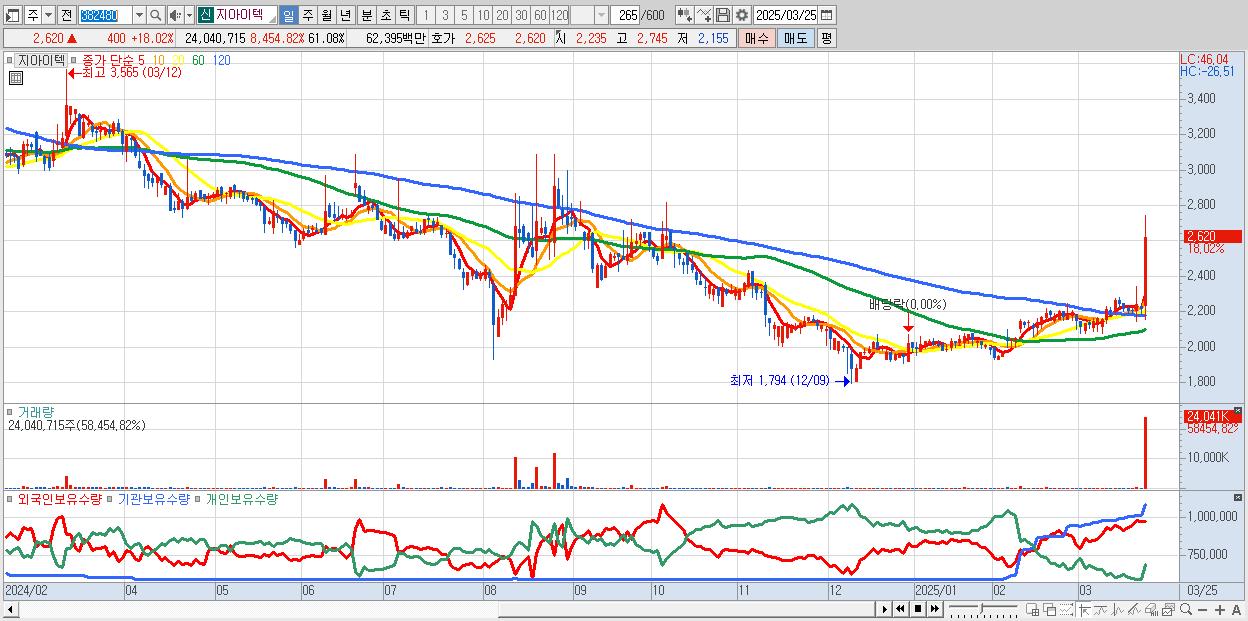1248x621 pixels.
Task: Click the 지아이텍 chart legend label
Action: point(41,60)
